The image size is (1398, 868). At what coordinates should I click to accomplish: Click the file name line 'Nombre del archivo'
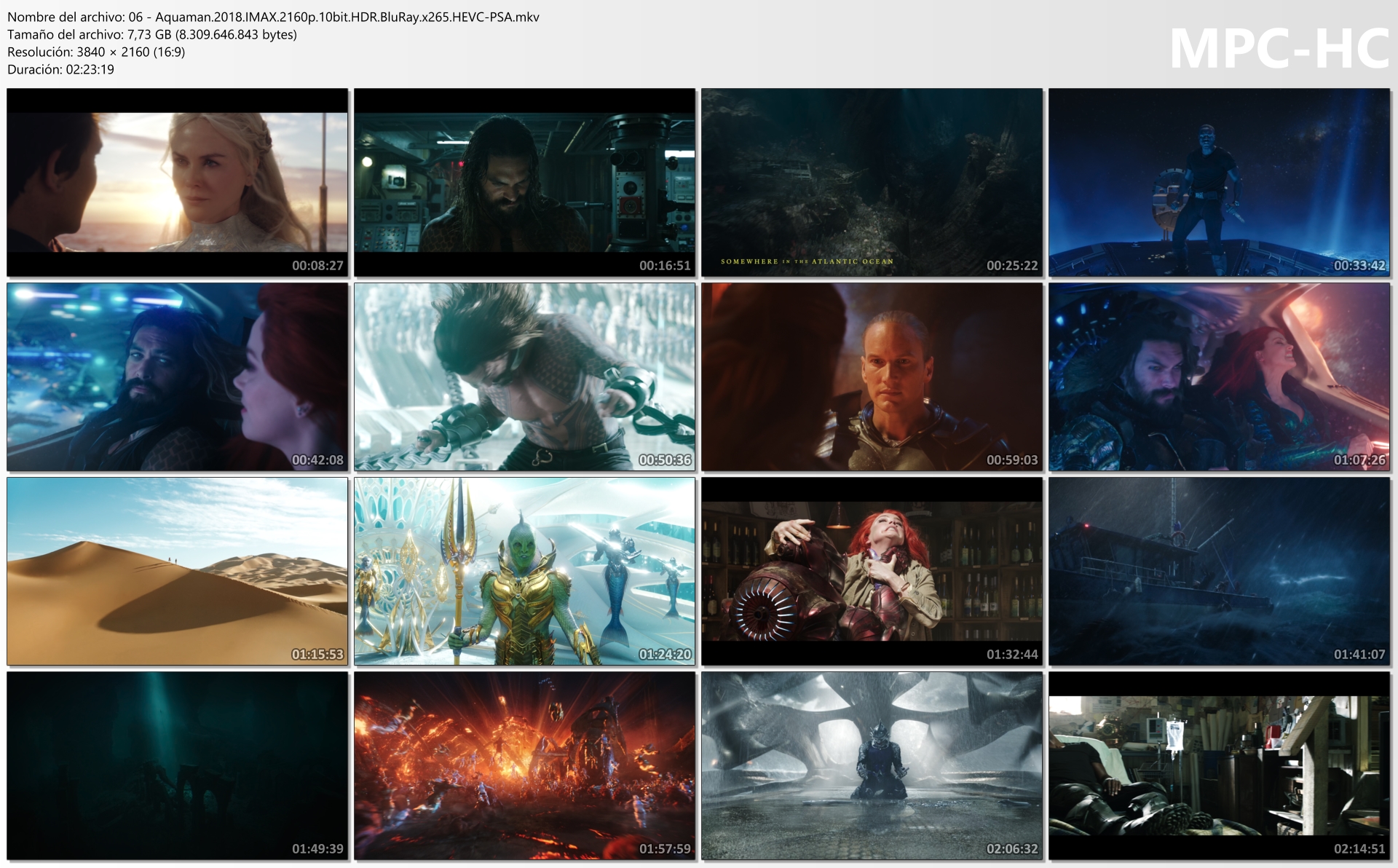(x=273, y=17)
